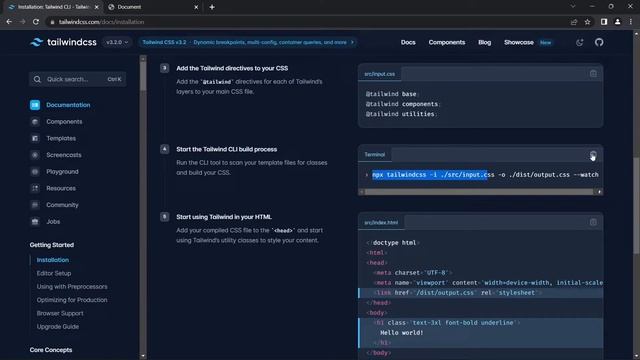Select Installation under Getting Started
This screenshot has width=640, height=360.
pos(53,260)
